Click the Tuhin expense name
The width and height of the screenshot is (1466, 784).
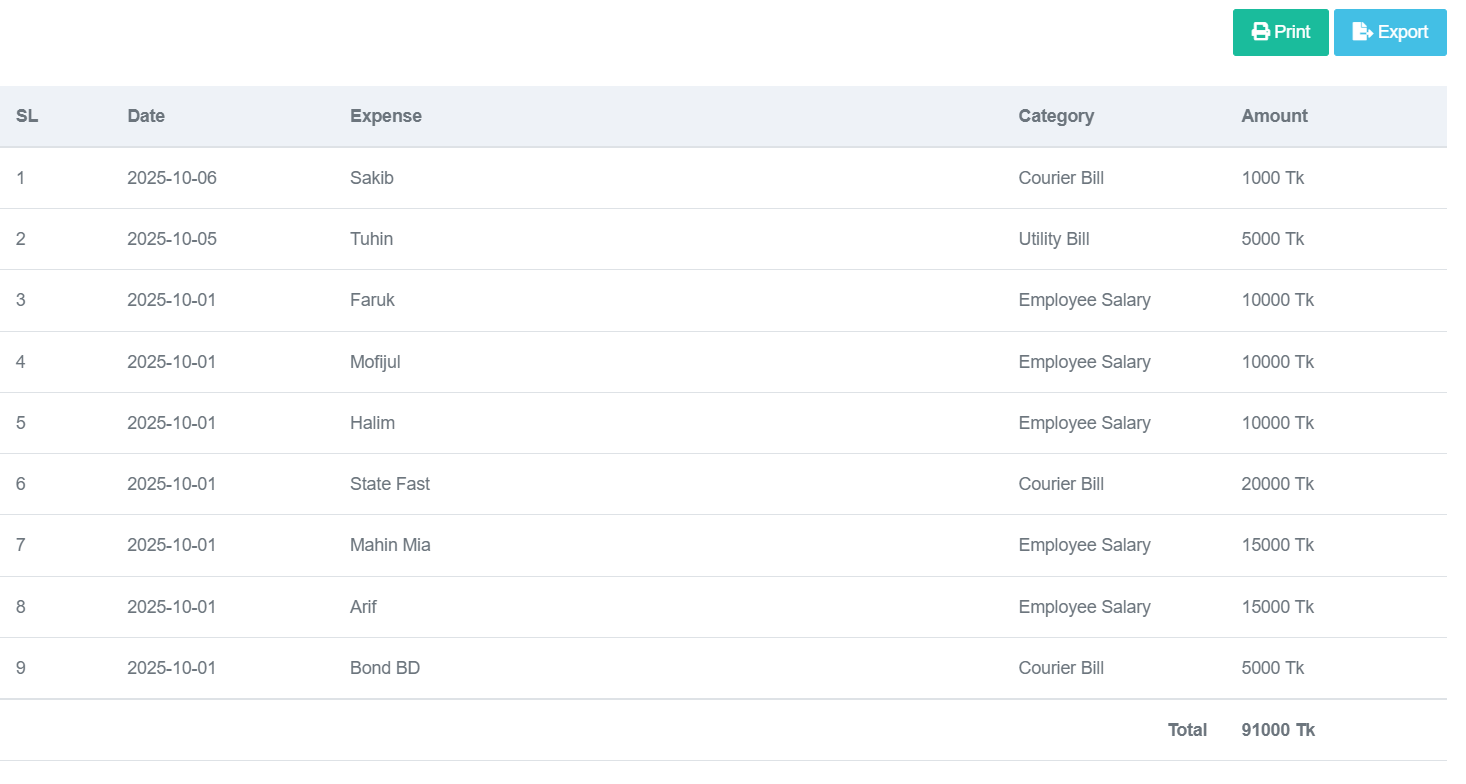[x=371, y=239]
